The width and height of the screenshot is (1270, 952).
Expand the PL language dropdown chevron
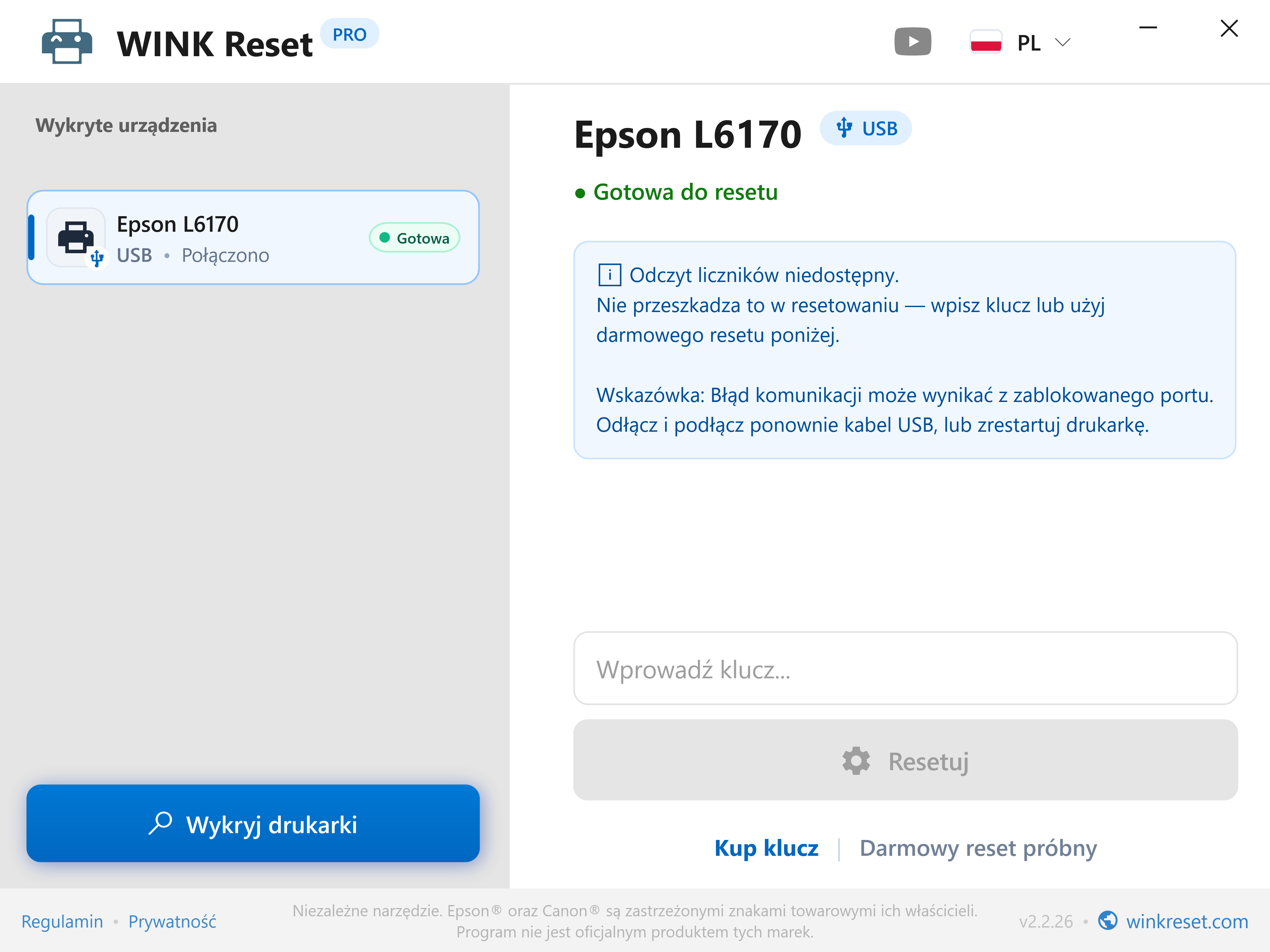pos(1063,42)
